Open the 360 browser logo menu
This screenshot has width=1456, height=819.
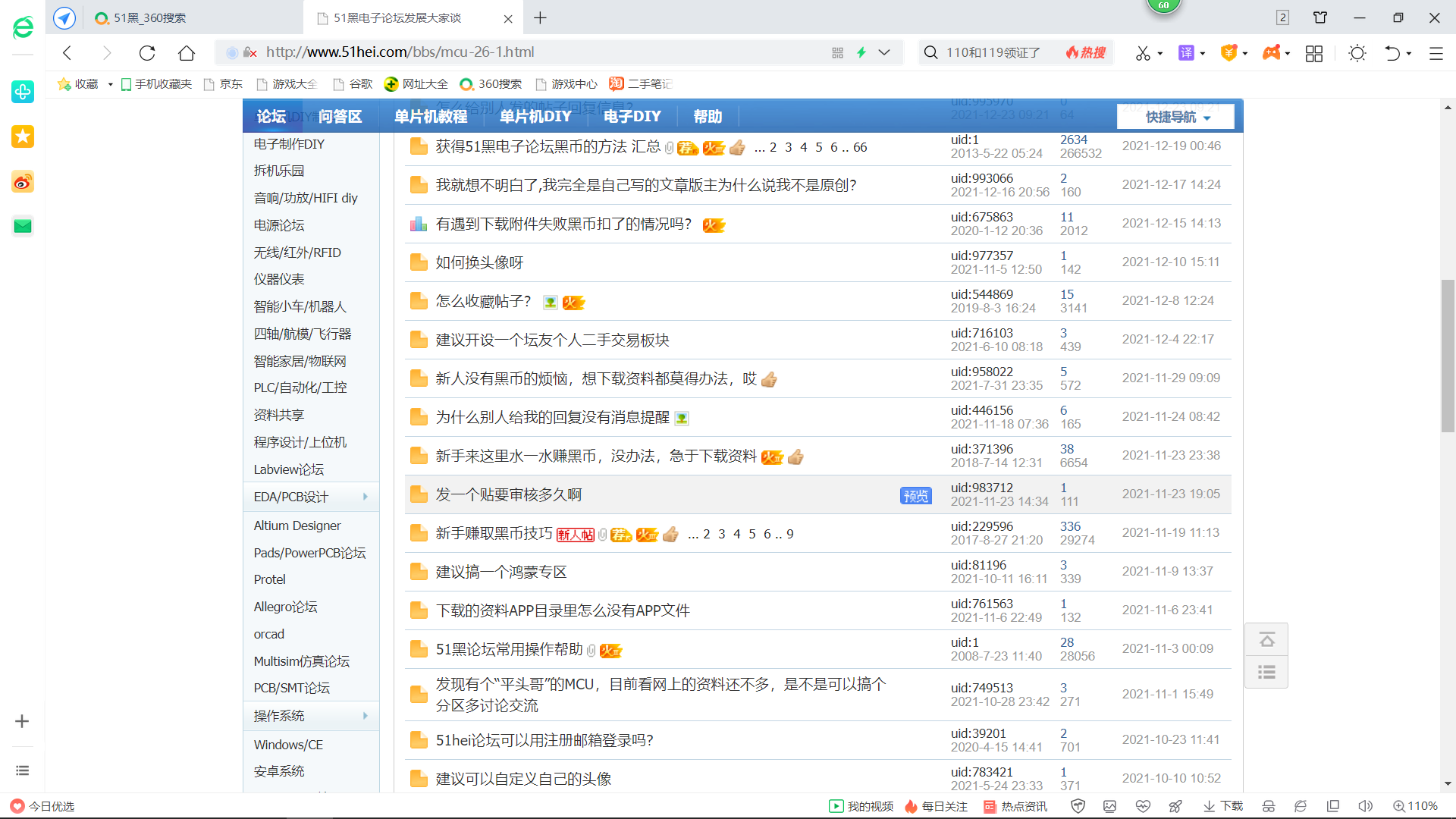23,28
